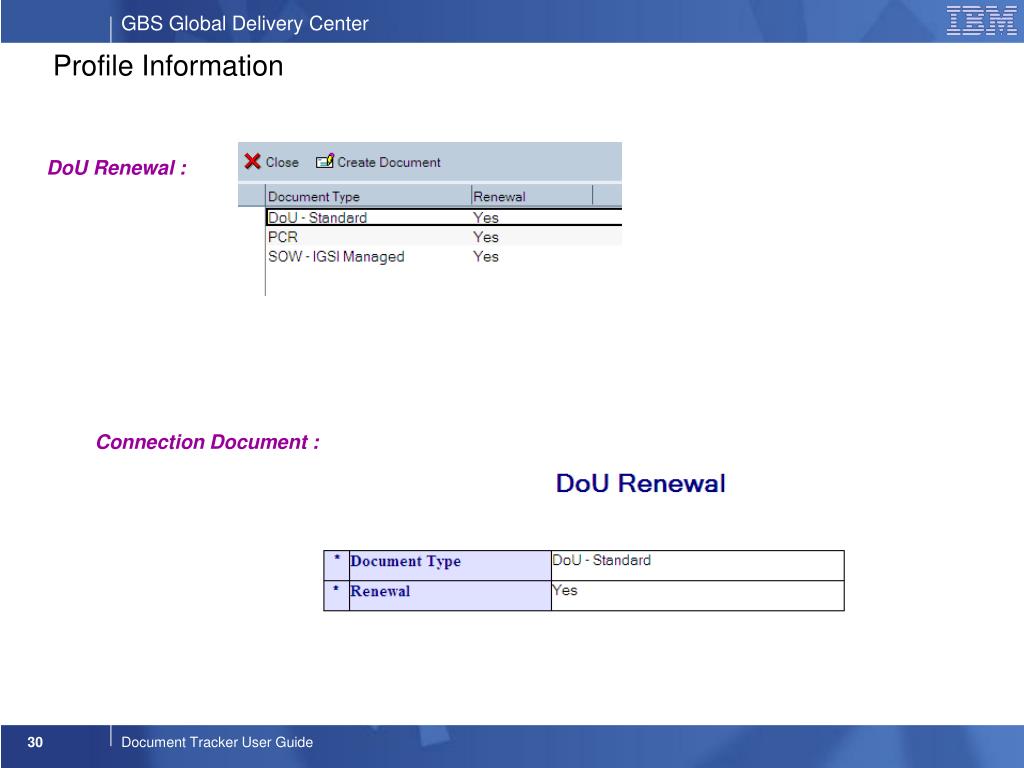Image resolution: width=1024 pixels, height=768 pixels.
Task: Click the Create Document button label
Action: [x=389, y=162]
